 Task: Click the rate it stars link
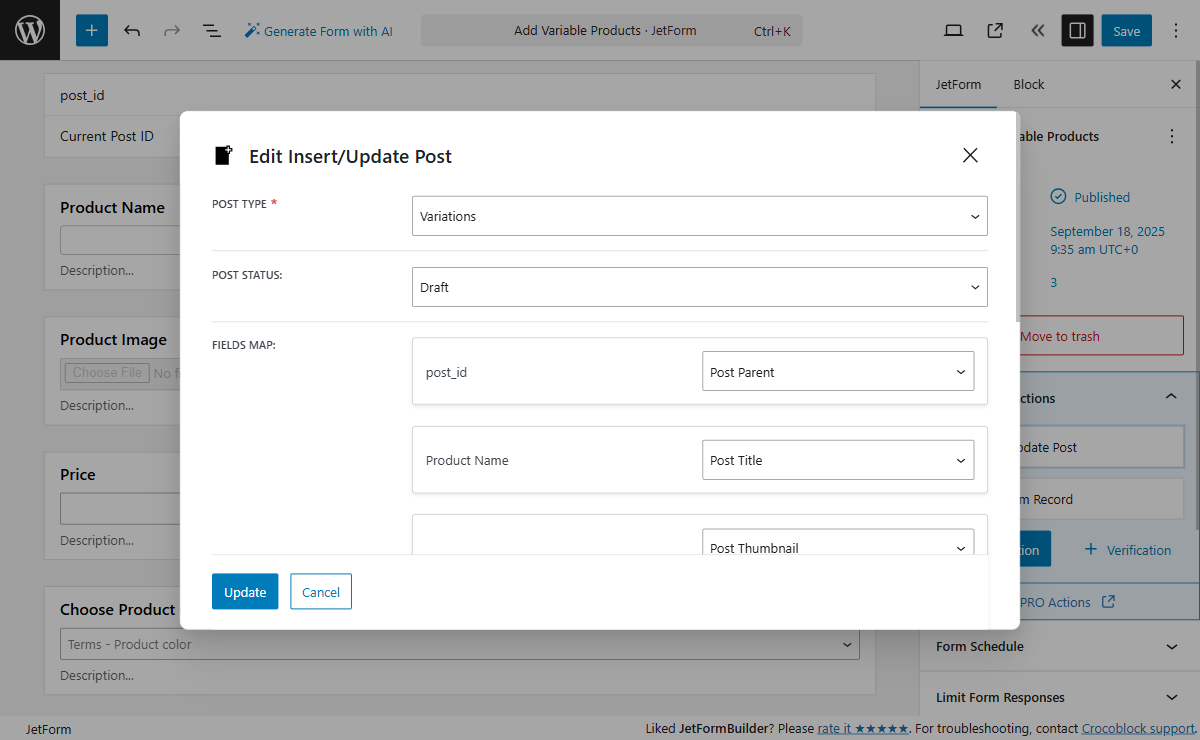tap(862, 729)
